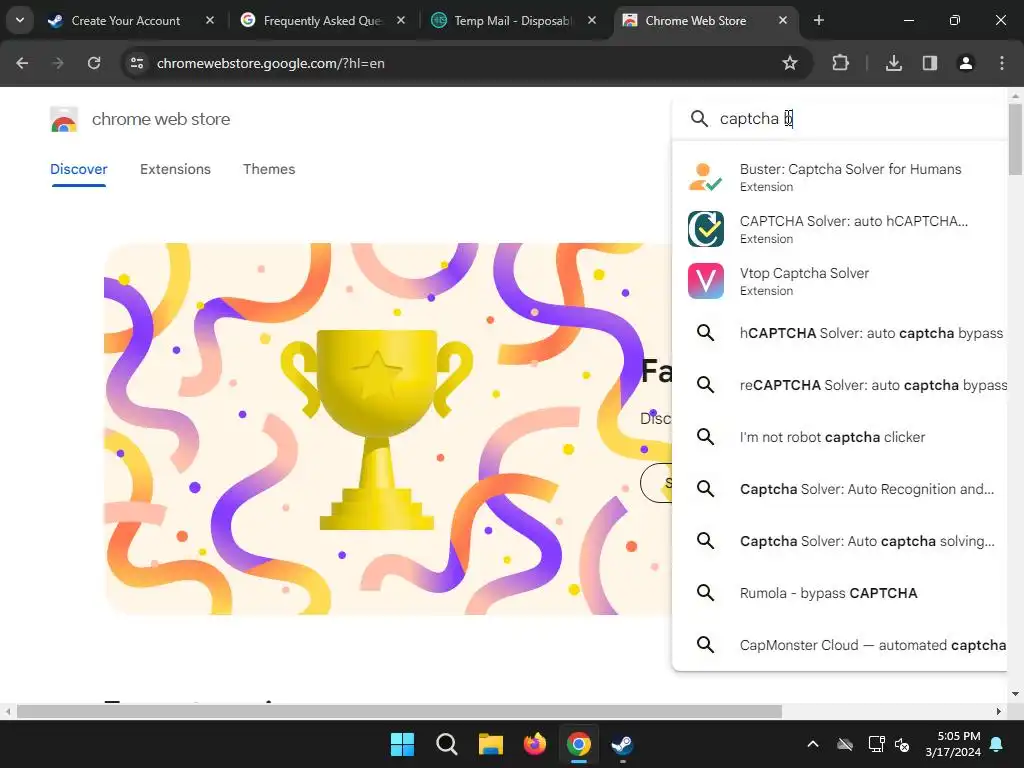
Task: Open the Windows Start menu
Action: 402,744
